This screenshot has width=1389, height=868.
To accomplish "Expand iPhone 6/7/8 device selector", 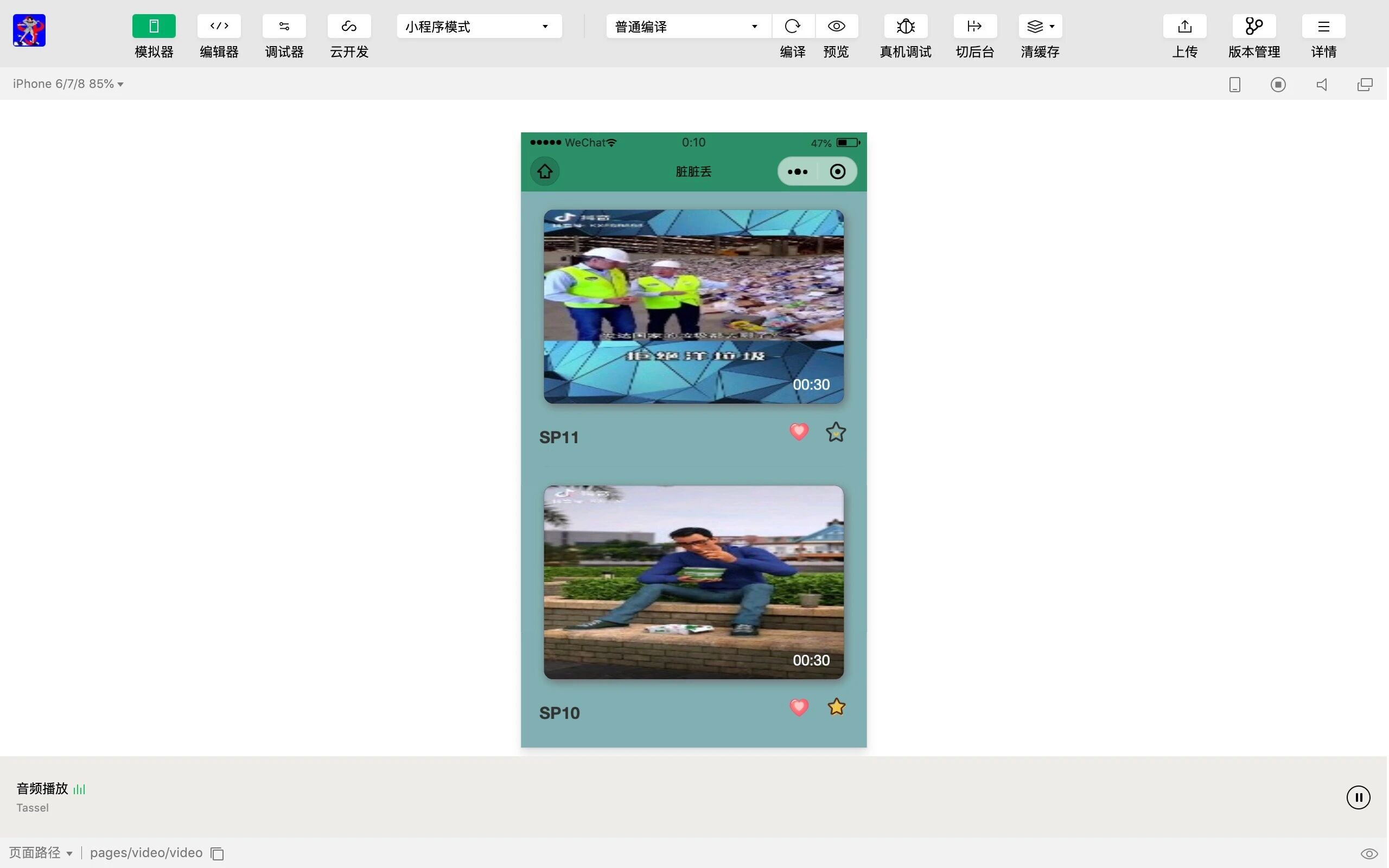I will (68, 84).
